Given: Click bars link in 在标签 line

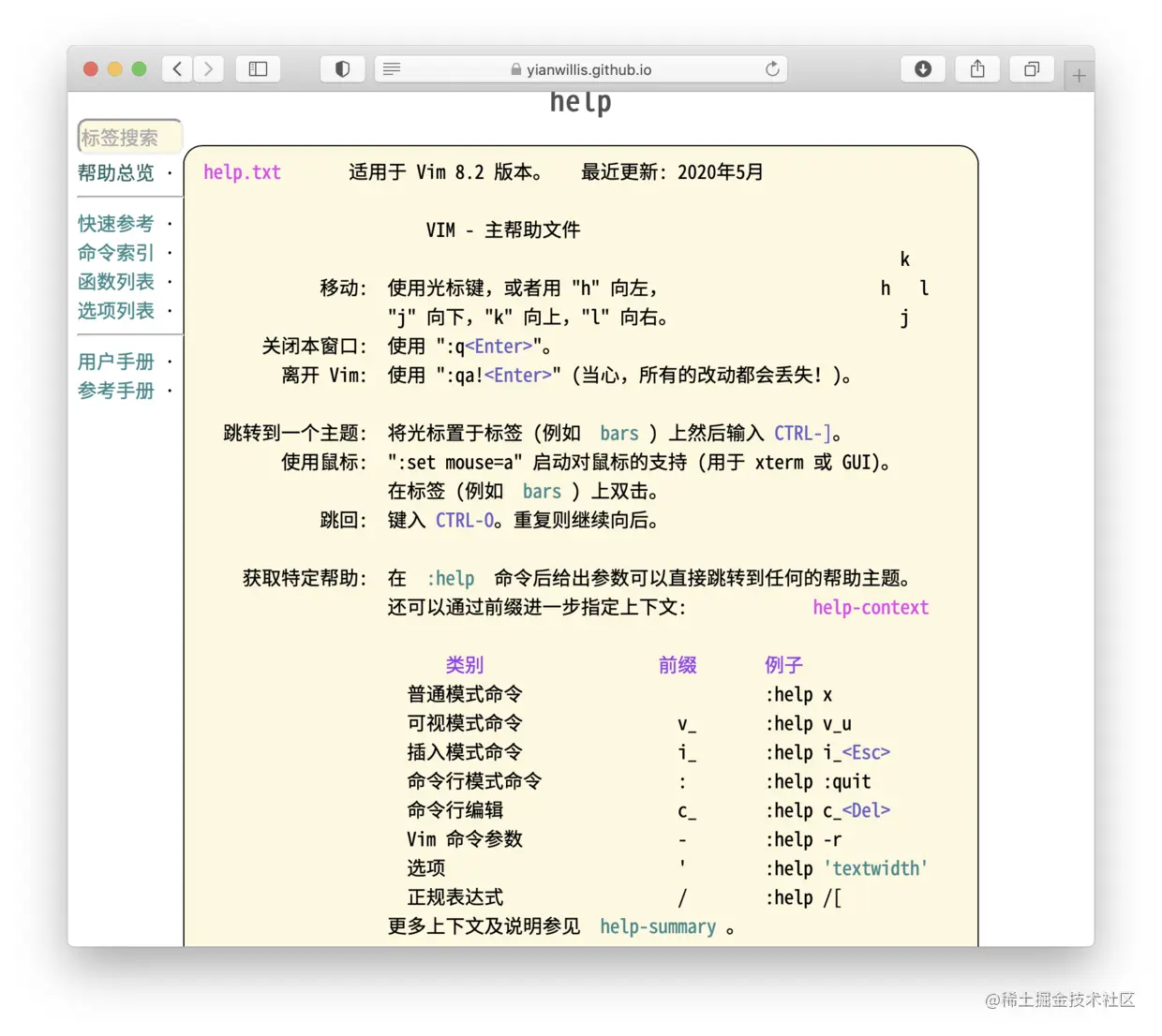Looking at the screenshot, I should tap(542, 492).
